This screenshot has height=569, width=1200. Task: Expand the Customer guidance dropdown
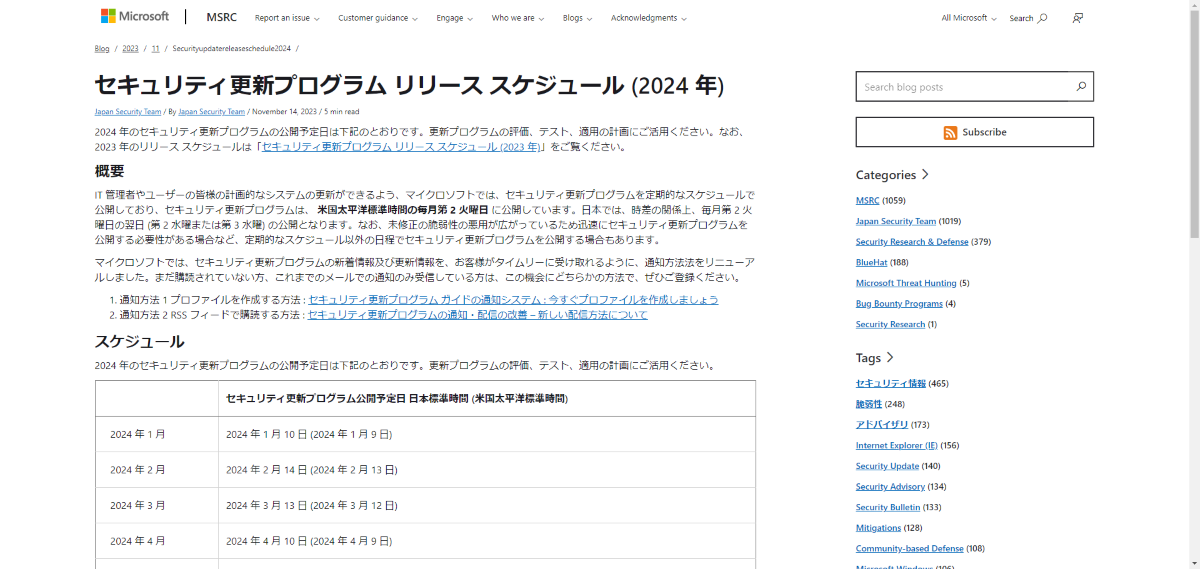click(376, 18)
